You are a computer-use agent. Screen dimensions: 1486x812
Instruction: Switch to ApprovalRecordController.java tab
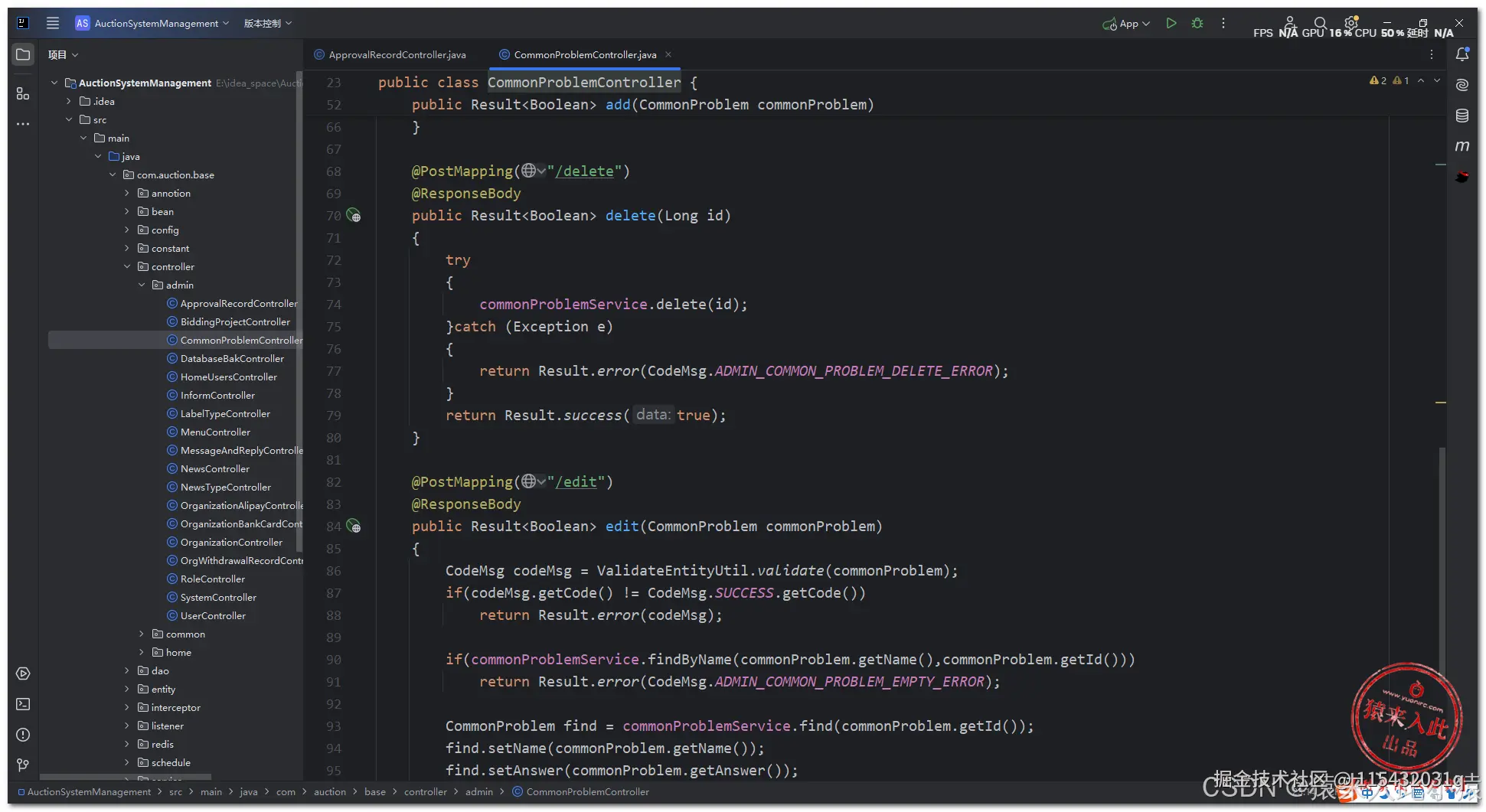pos(390,54)
